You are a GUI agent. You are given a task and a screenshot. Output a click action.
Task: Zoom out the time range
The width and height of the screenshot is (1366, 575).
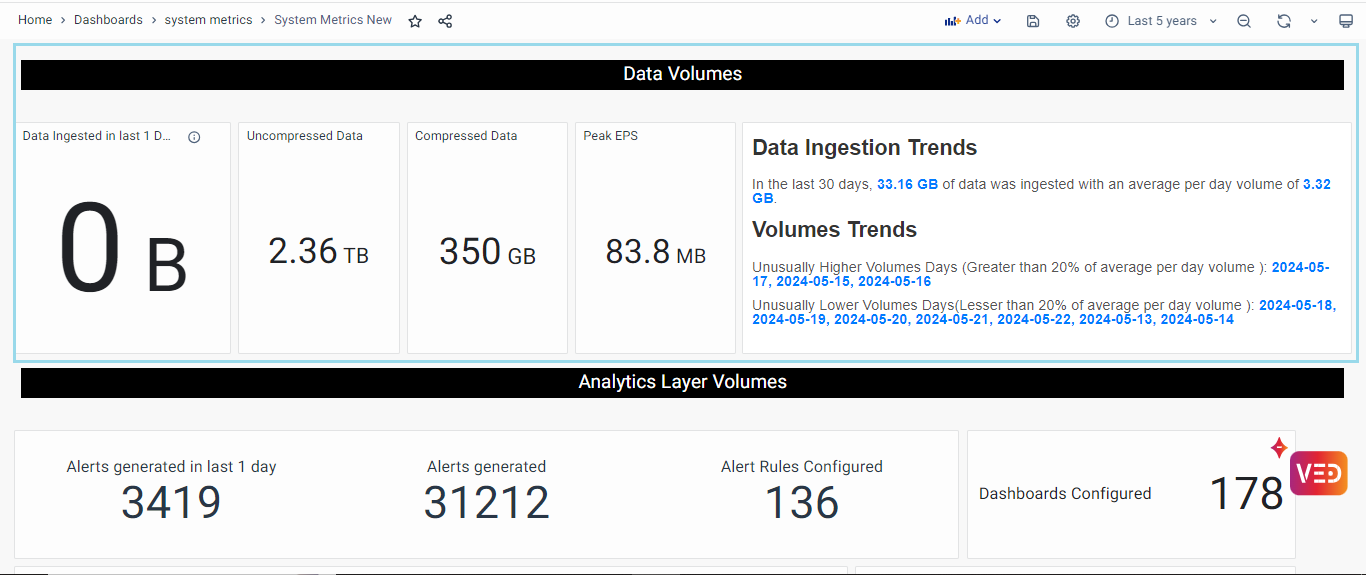coord(1244,21)
